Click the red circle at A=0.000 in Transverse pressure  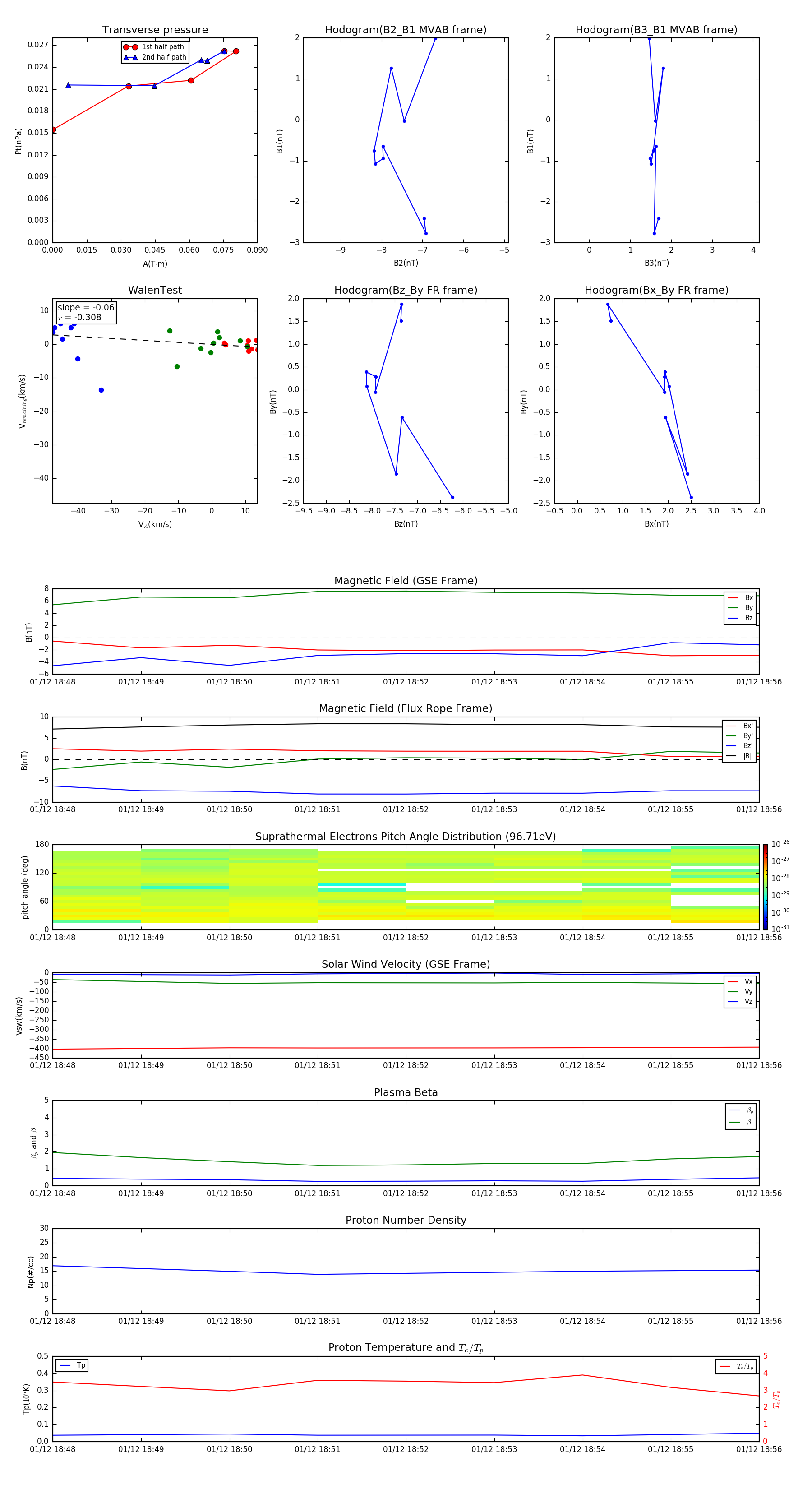click(x=53, y=129)
